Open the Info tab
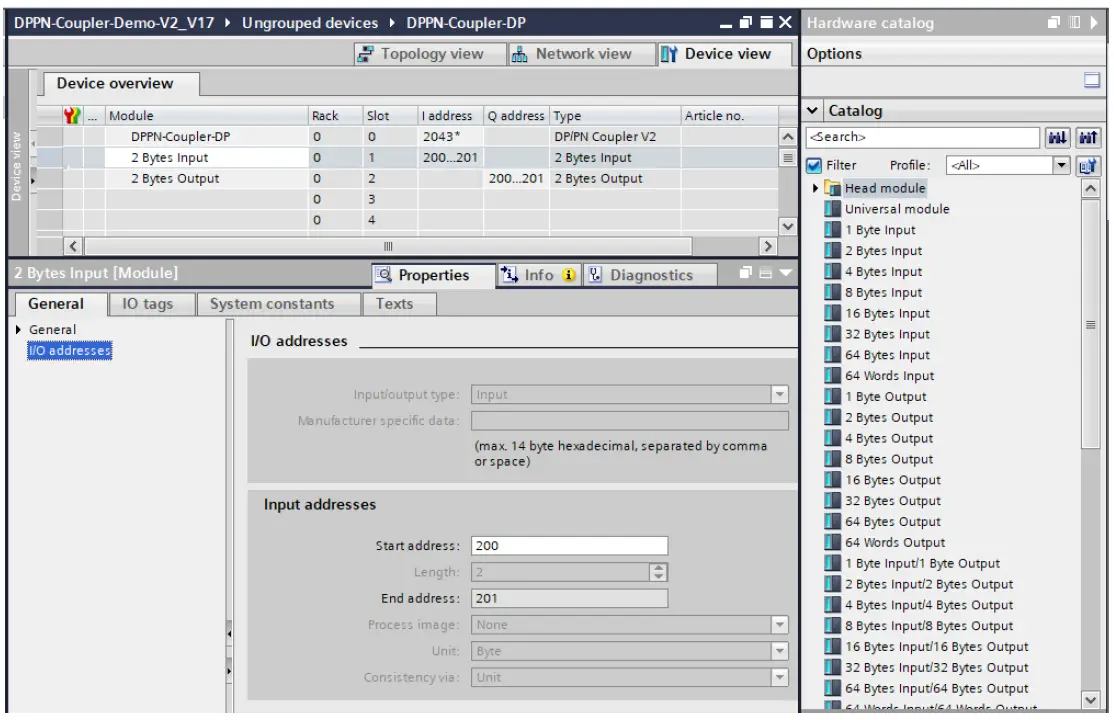 538,275
